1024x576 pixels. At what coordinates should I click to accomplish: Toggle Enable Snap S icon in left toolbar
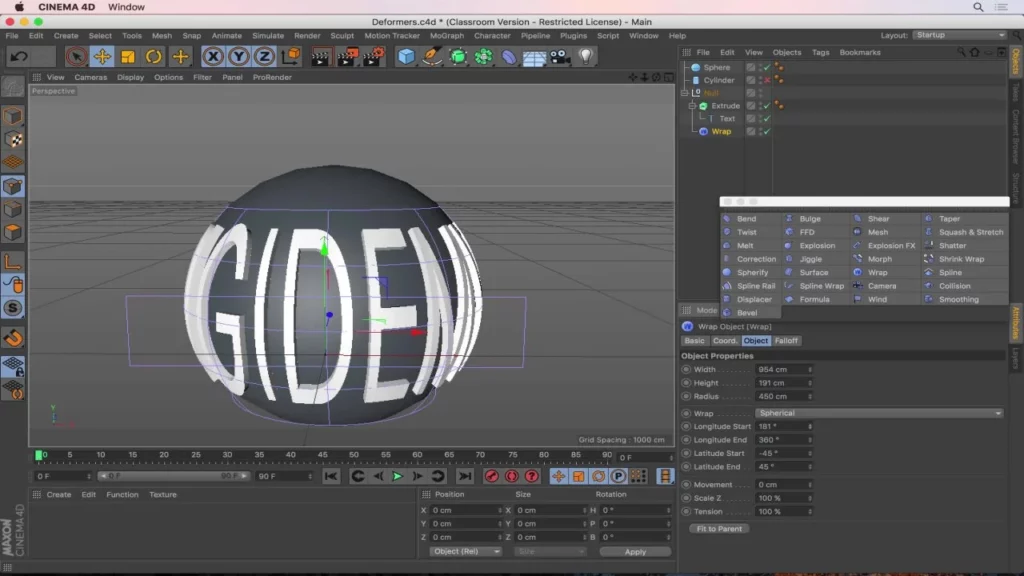13,308
